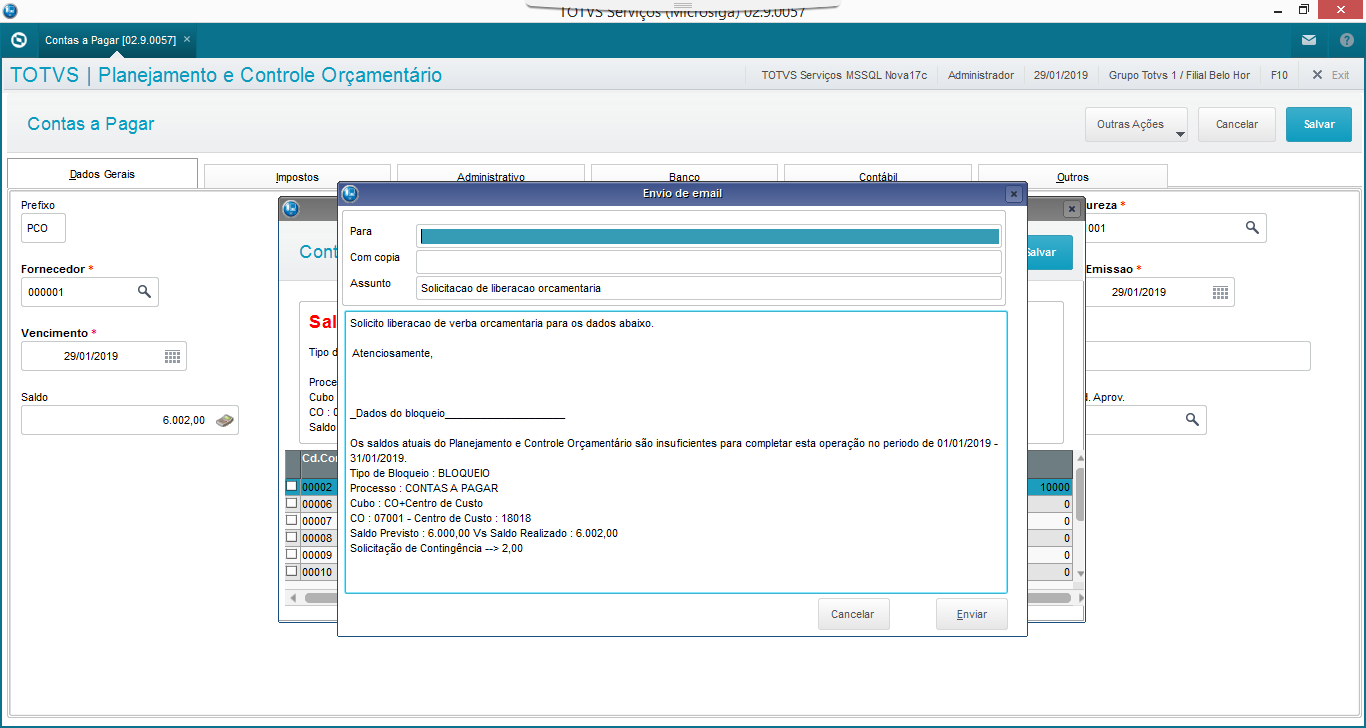Click the "Processo : CONTAS A PAGAR" line
The height and width of the screenshot is (728, 1366).
(x=424, y=488)
